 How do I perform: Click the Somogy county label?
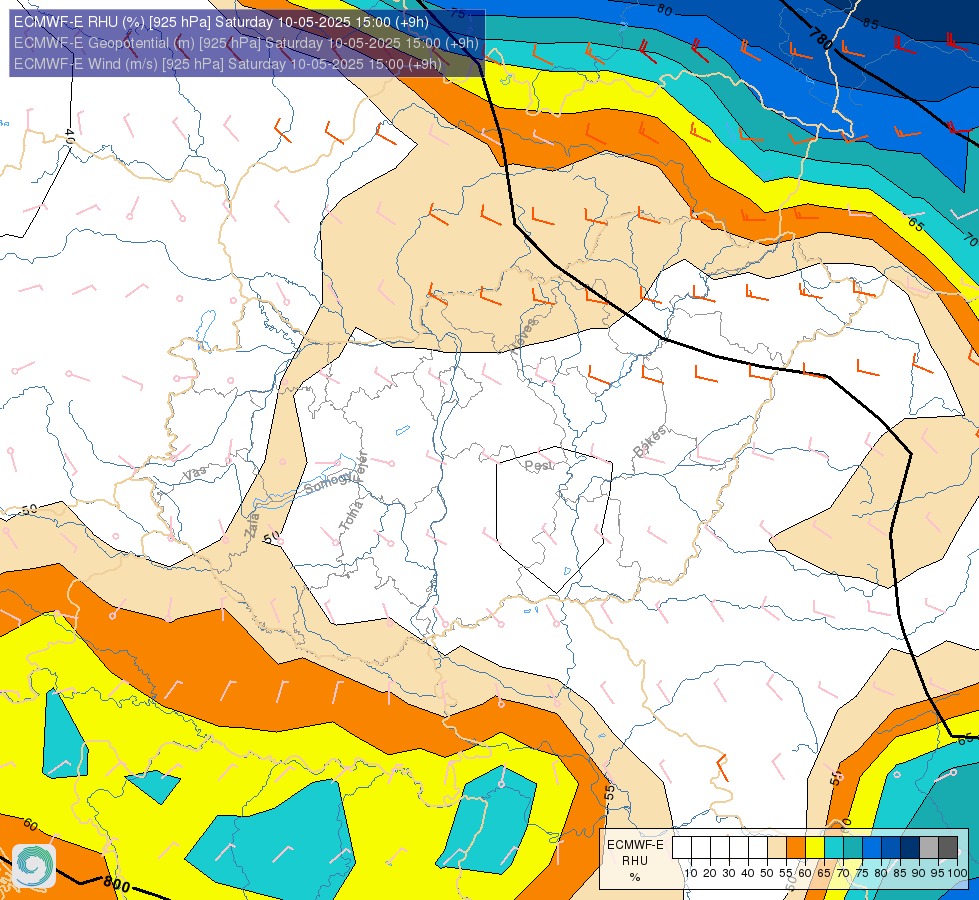pyautogui.click(x=327, y=483)
